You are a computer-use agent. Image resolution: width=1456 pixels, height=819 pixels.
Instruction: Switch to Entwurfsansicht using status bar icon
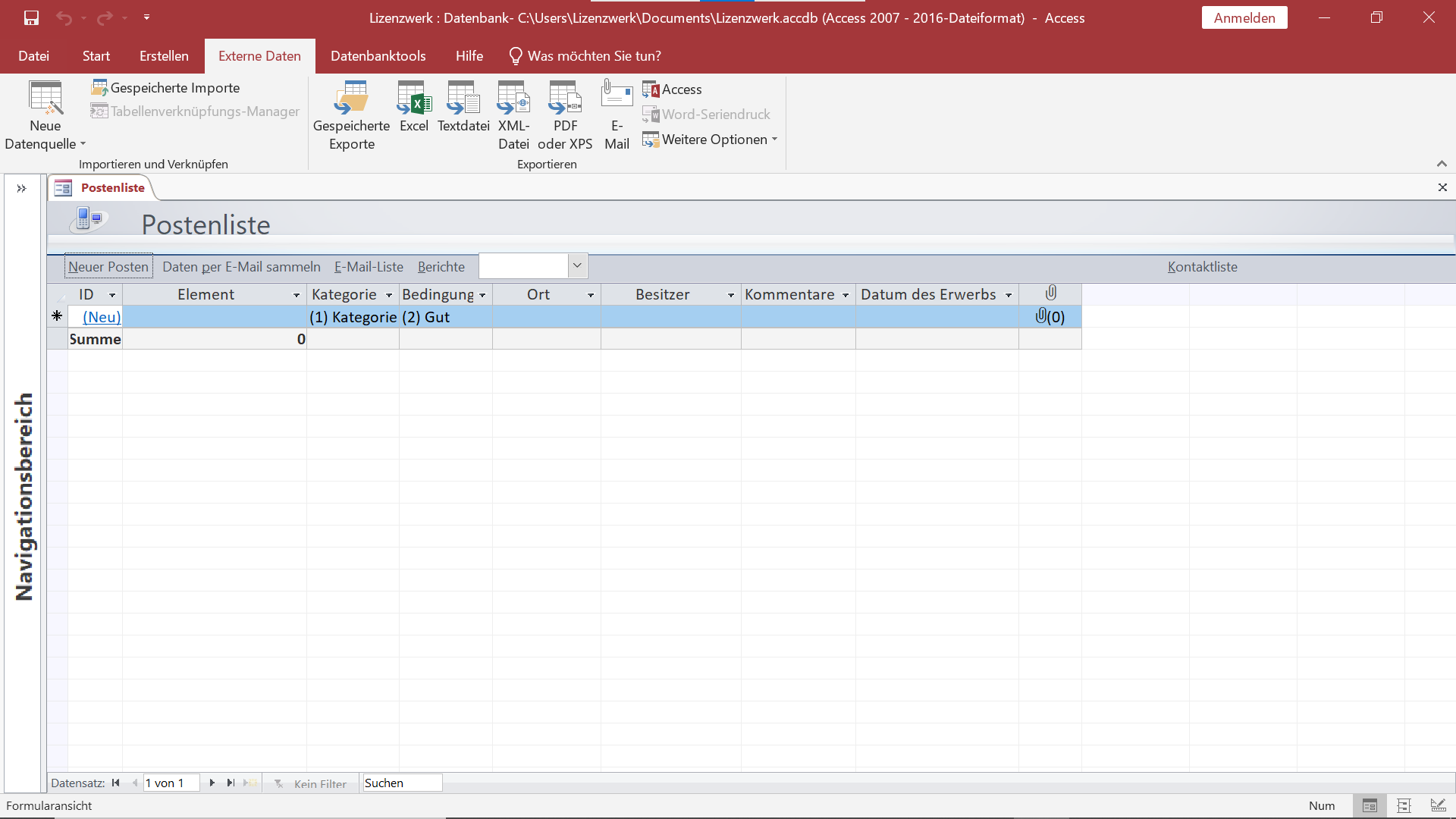click(1438, 806)
